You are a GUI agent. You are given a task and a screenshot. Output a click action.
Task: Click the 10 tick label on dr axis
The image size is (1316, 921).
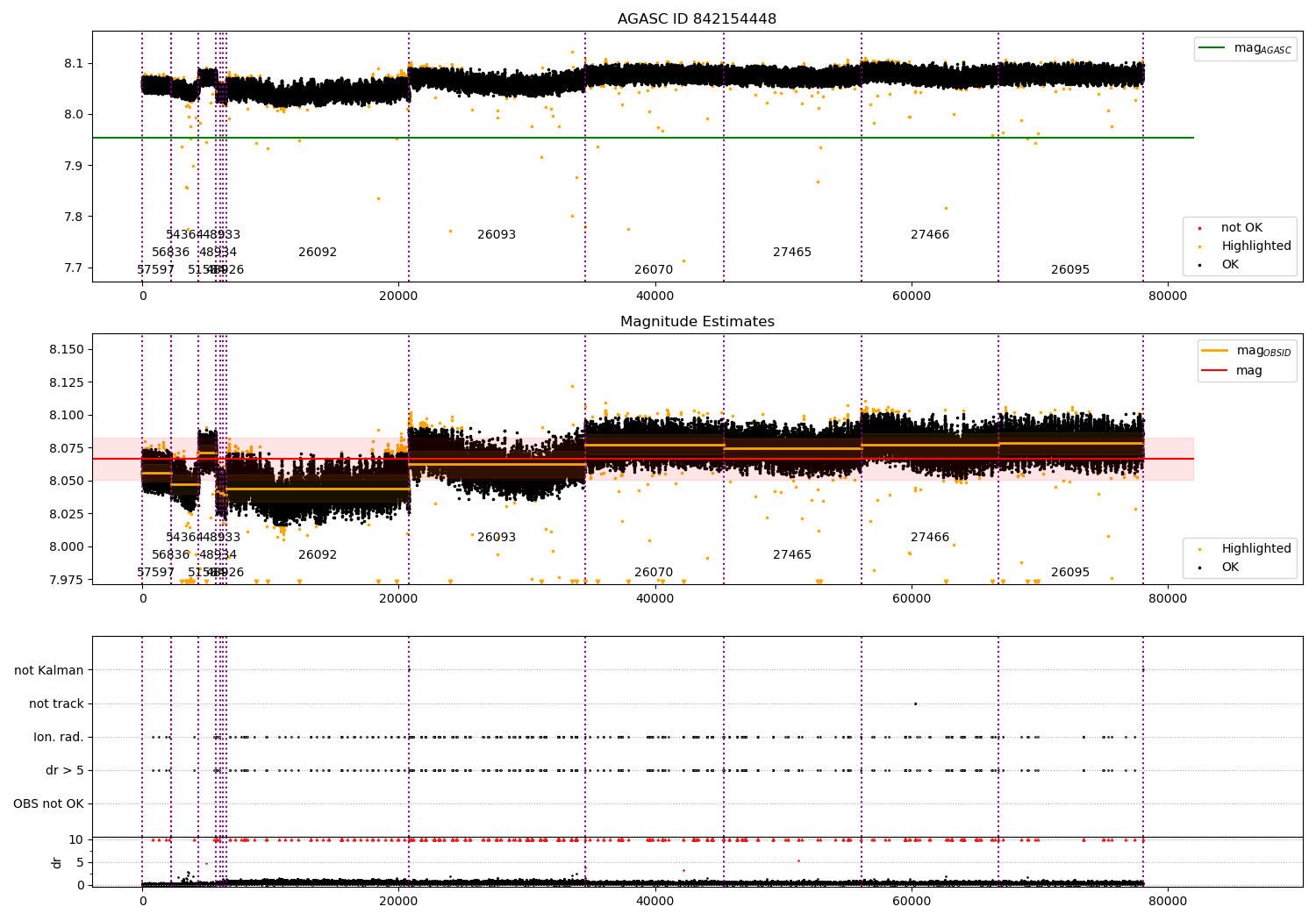click(x=76, y=840)
